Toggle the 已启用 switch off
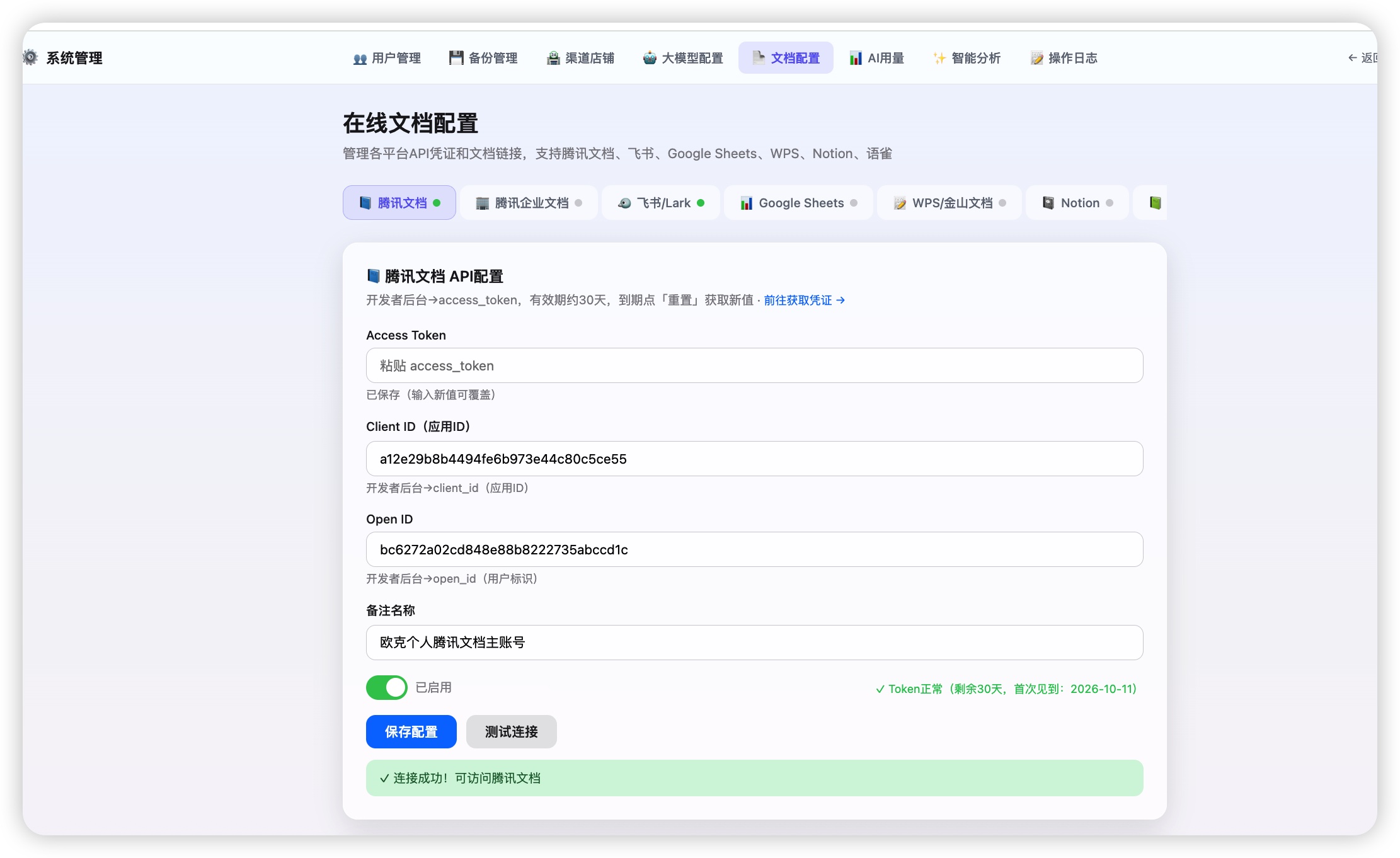The width and height of the screenshot is (1400, 858). (x=387, y=687)
